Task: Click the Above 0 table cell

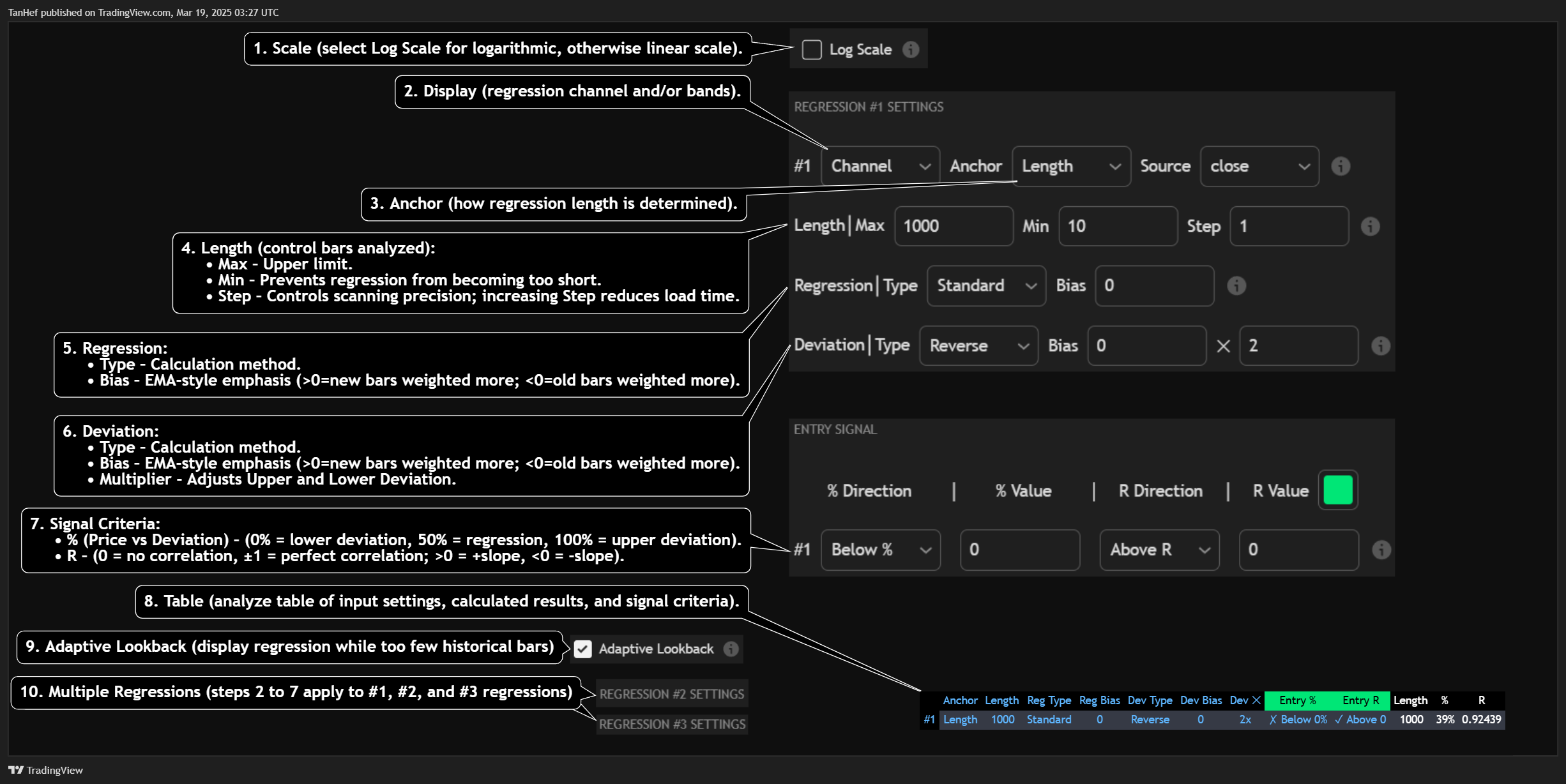Action: pyautogui.click(x=1360, y=720)
